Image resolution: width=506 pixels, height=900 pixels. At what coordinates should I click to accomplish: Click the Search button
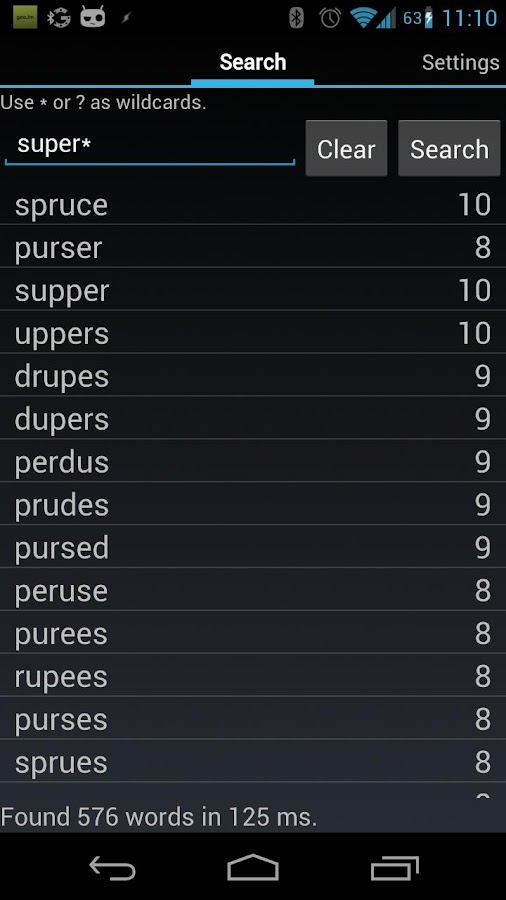coord(449,149)
